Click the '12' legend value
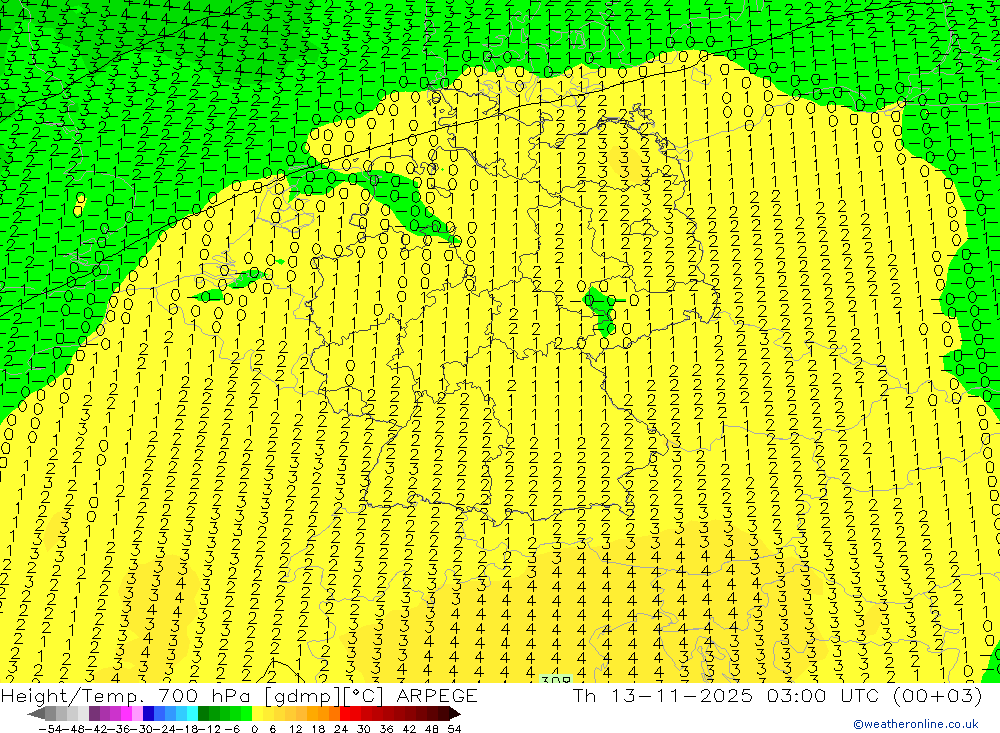 pos(295,729)
